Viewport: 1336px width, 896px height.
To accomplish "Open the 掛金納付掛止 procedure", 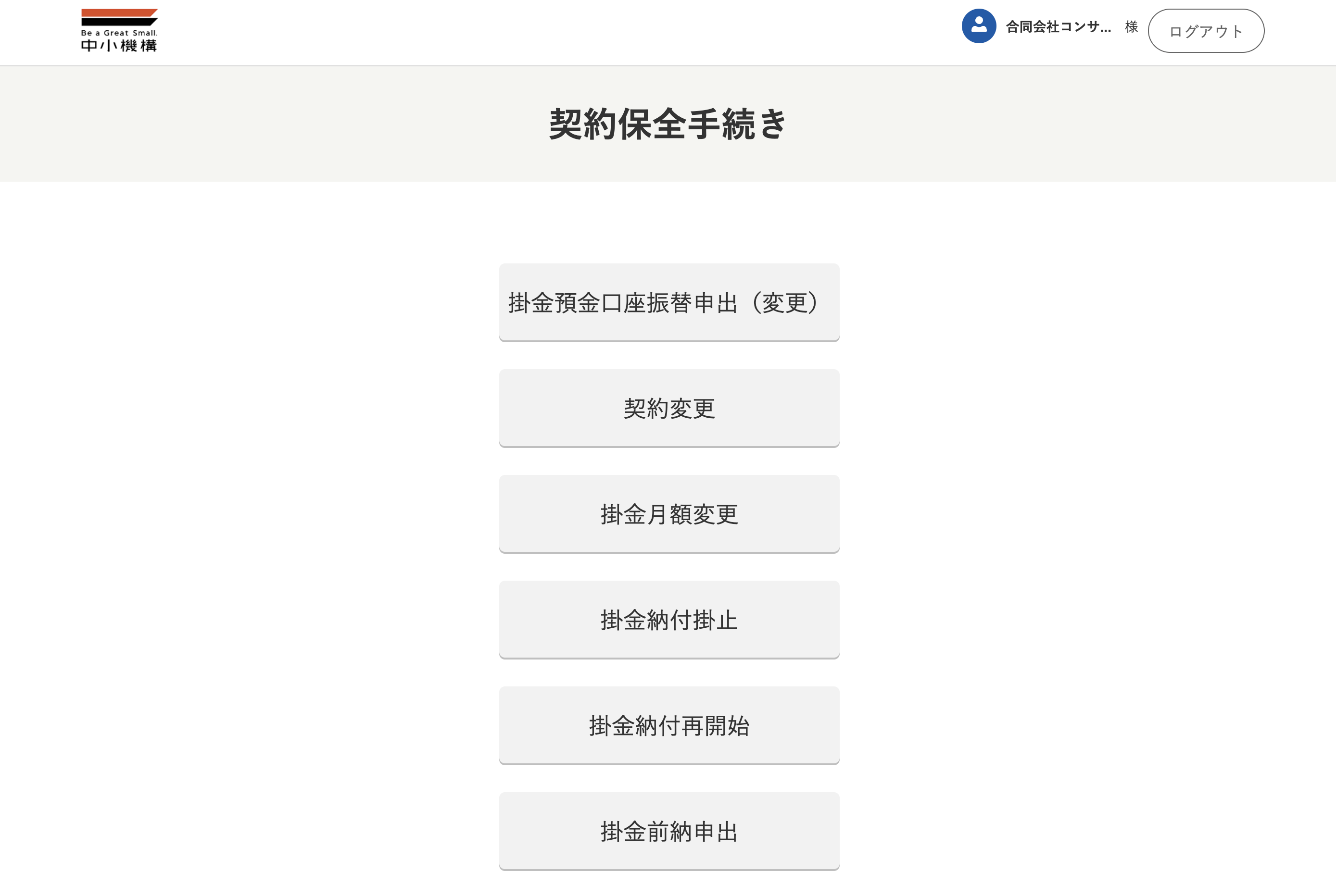I will (669, 620).
